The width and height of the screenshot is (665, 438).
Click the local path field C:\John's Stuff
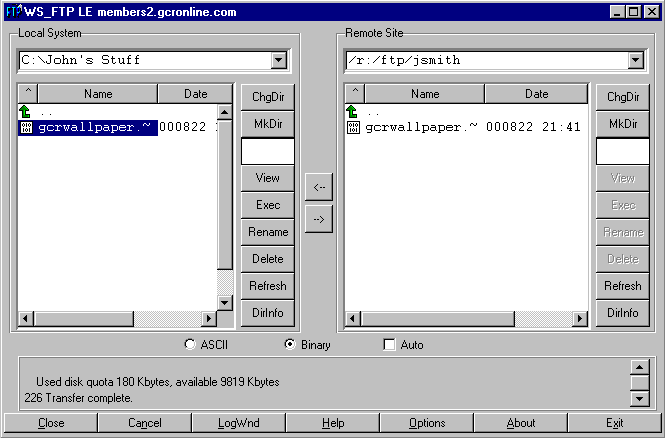click(145, 60)
